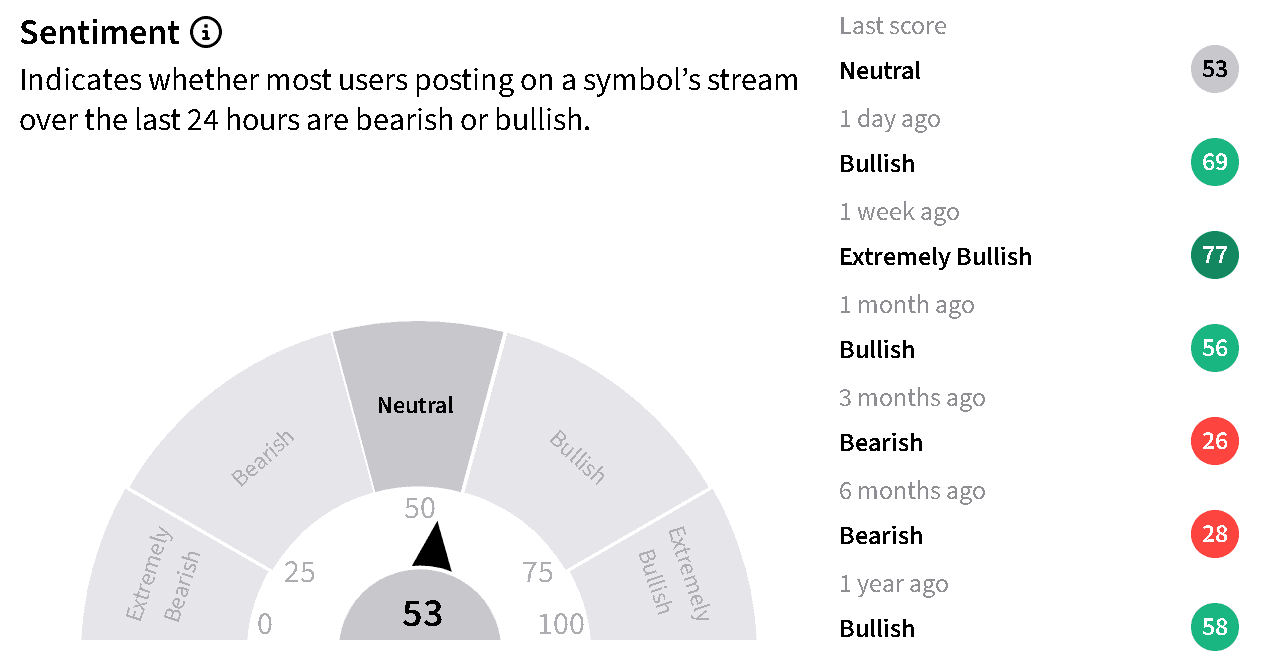Click the Last score Neutral label
Image resolution: width=1261 pixels, height=671 pixels.
(880, 71)
